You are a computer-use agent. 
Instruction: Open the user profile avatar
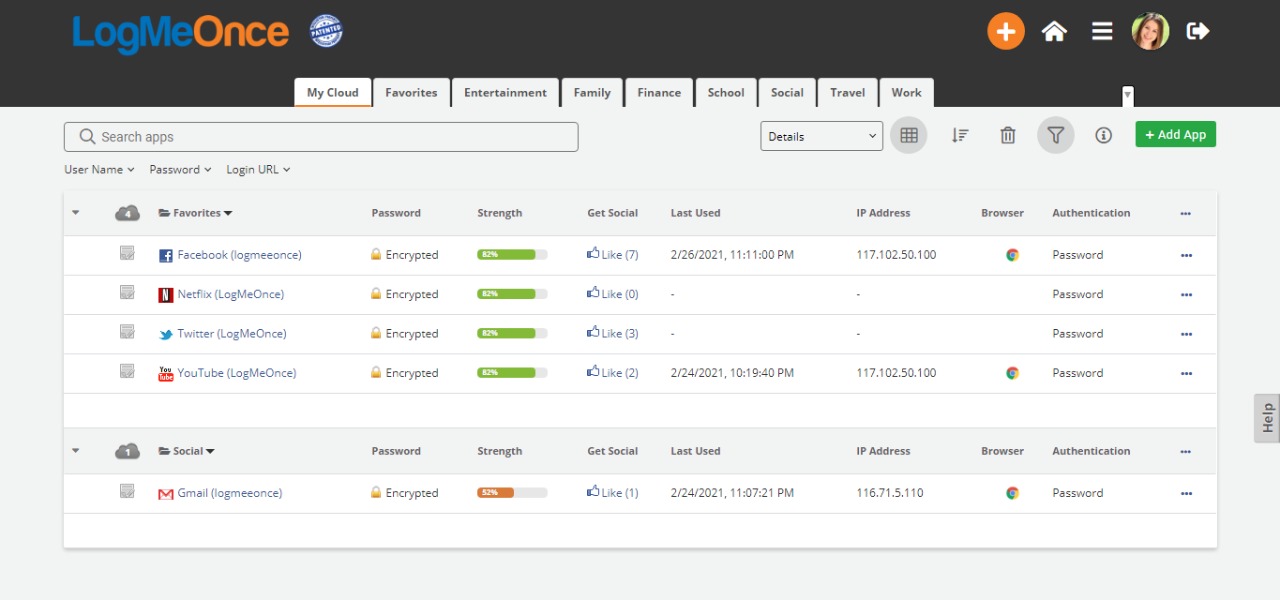tap(1150, 31)
